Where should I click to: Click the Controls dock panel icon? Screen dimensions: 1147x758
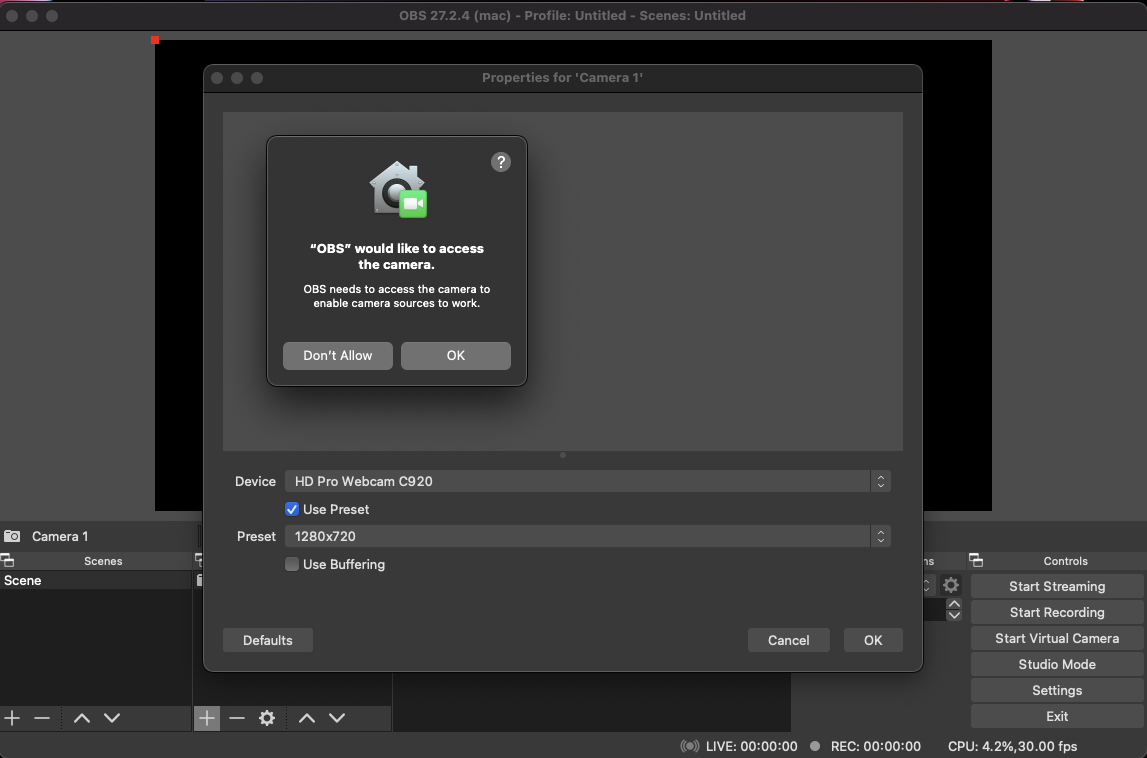click(x=976, y=561)
